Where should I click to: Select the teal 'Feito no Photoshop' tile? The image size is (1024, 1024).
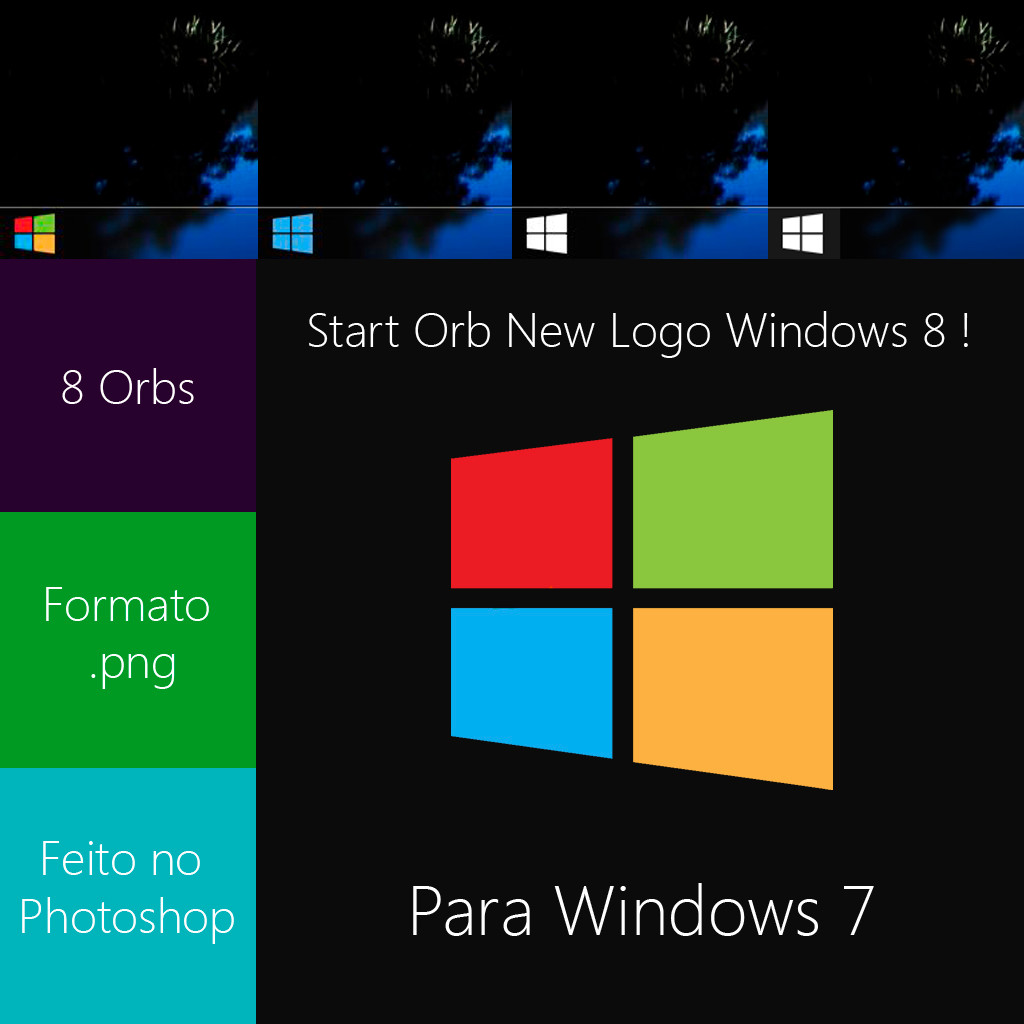[128, 896]
